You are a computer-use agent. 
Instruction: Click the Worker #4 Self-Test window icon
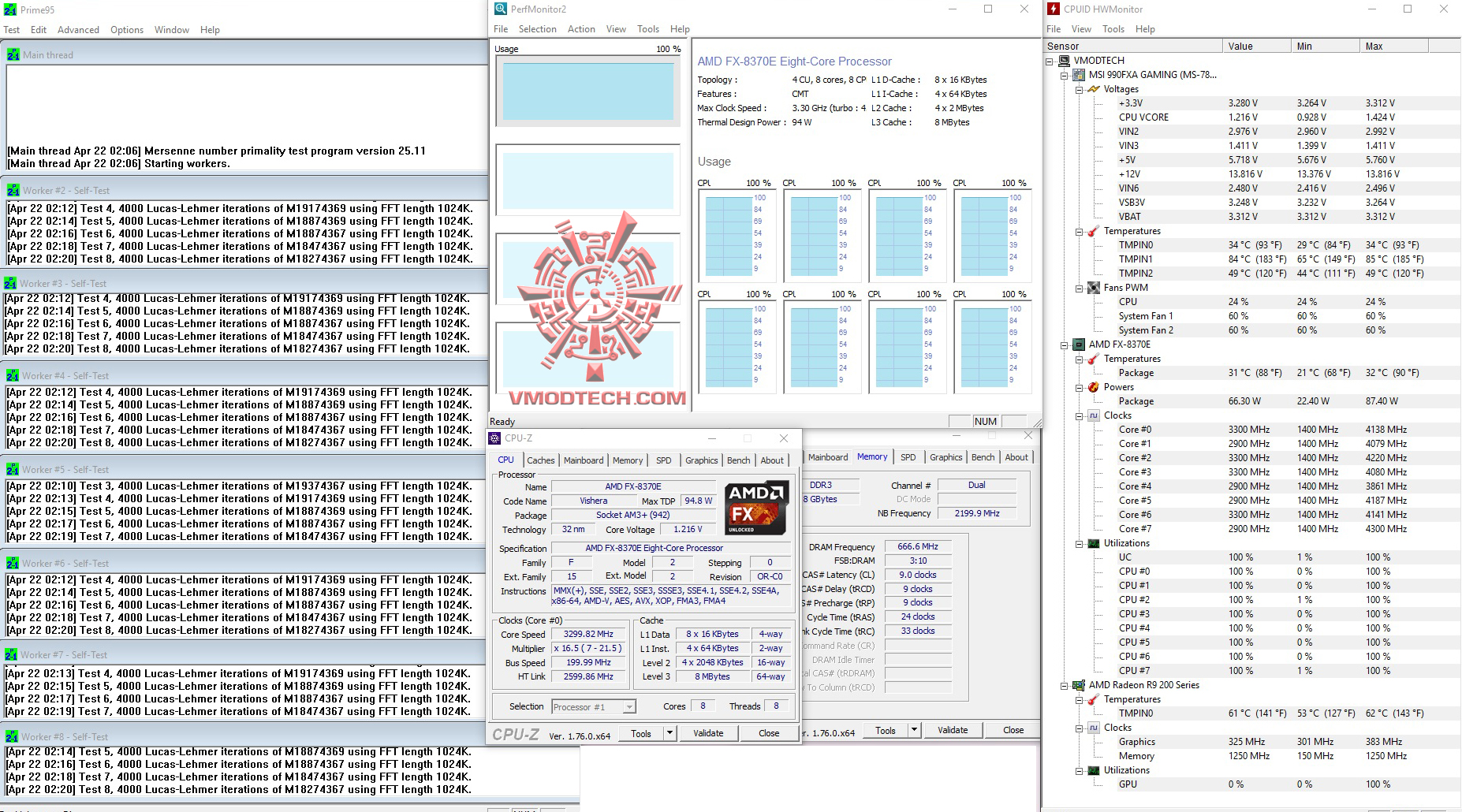pyautogui.click(x=13, y=375)
